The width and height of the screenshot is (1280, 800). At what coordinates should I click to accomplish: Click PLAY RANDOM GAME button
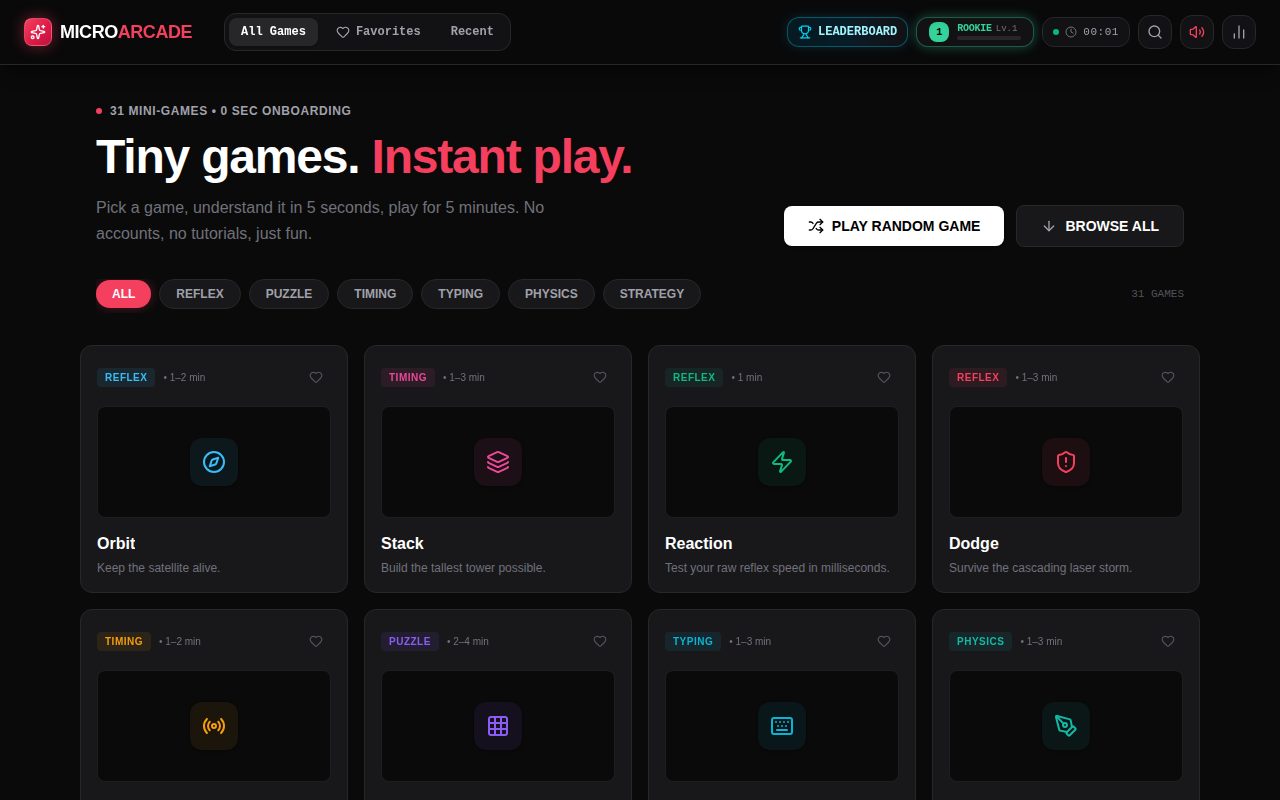point(894,226)
